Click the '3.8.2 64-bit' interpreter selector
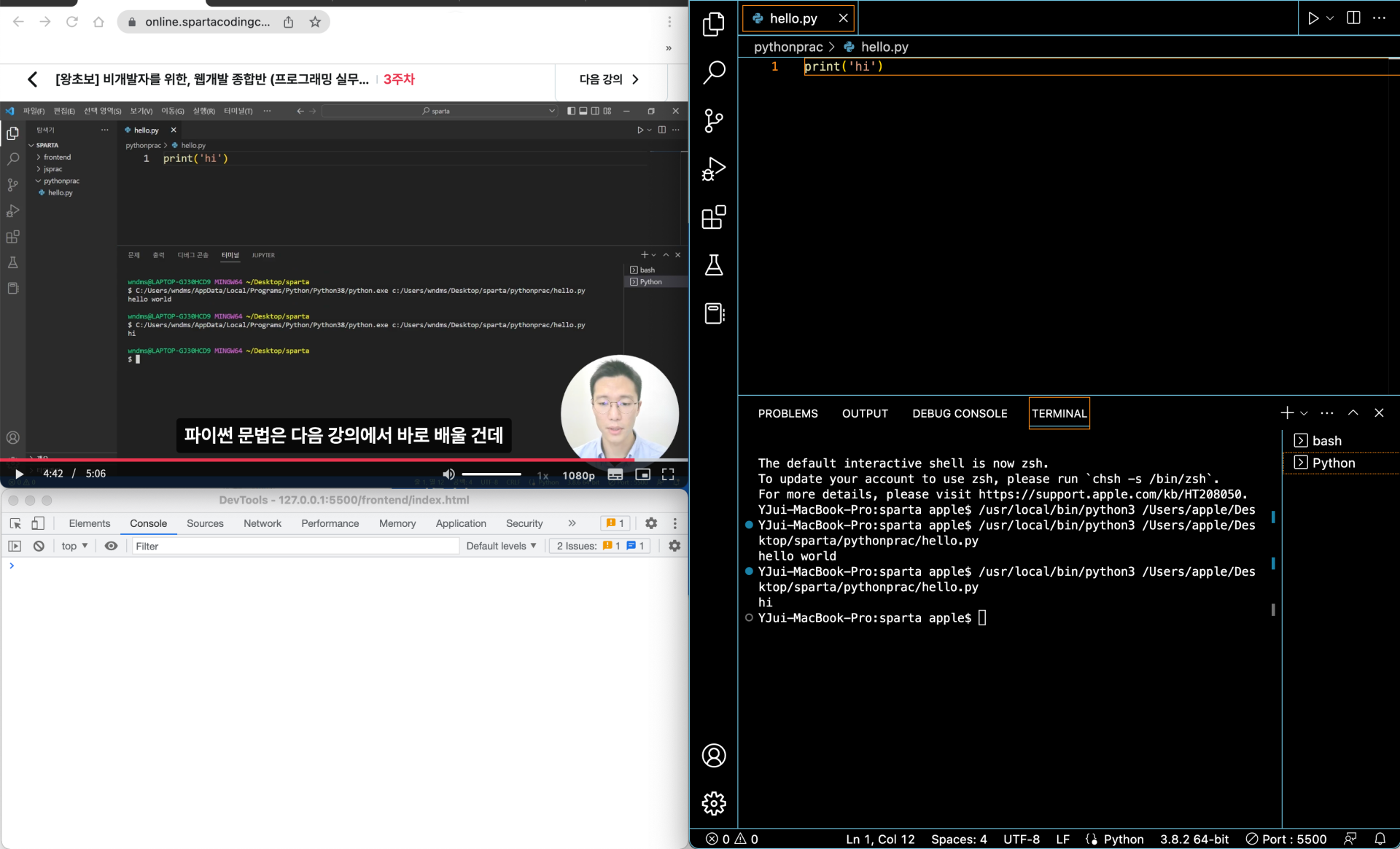Image resolution: width=1400 pixels, height=849 pixels. point(1194,839)
